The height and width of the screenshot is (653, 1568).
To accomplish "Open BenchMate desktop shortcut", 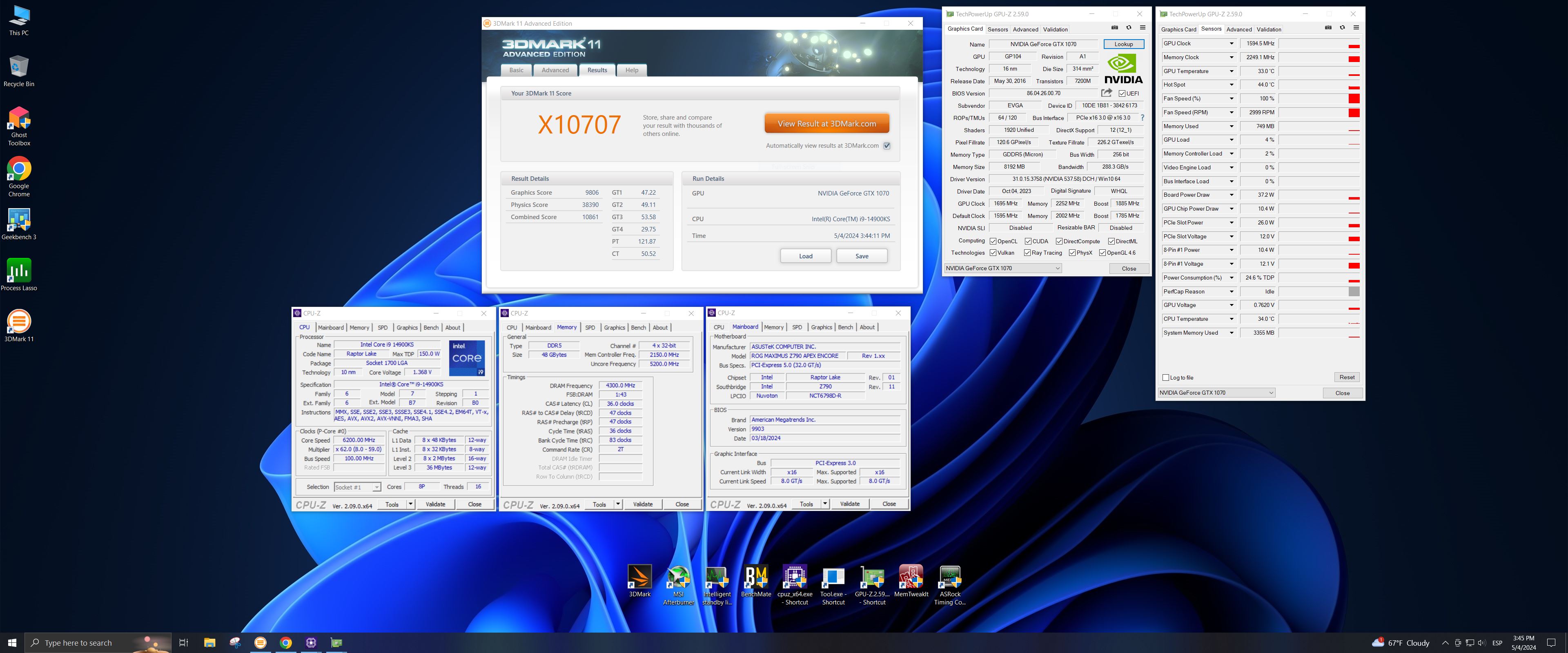I will point(756,581).
